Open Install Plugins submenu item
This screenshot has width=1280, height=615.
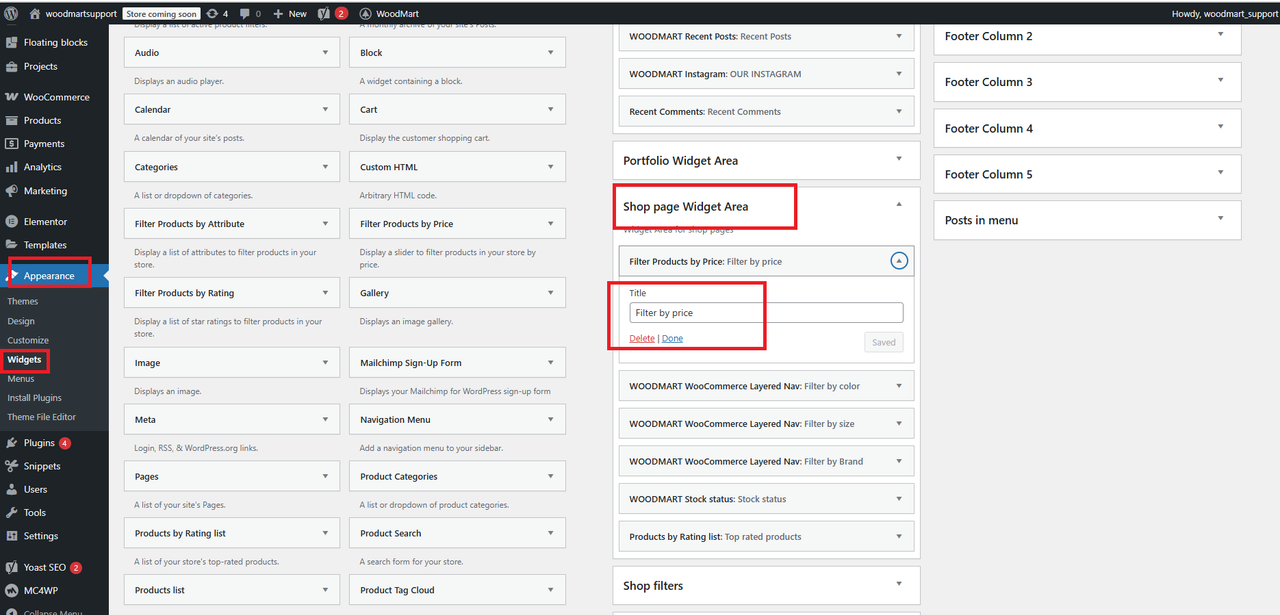click(34, 398)
